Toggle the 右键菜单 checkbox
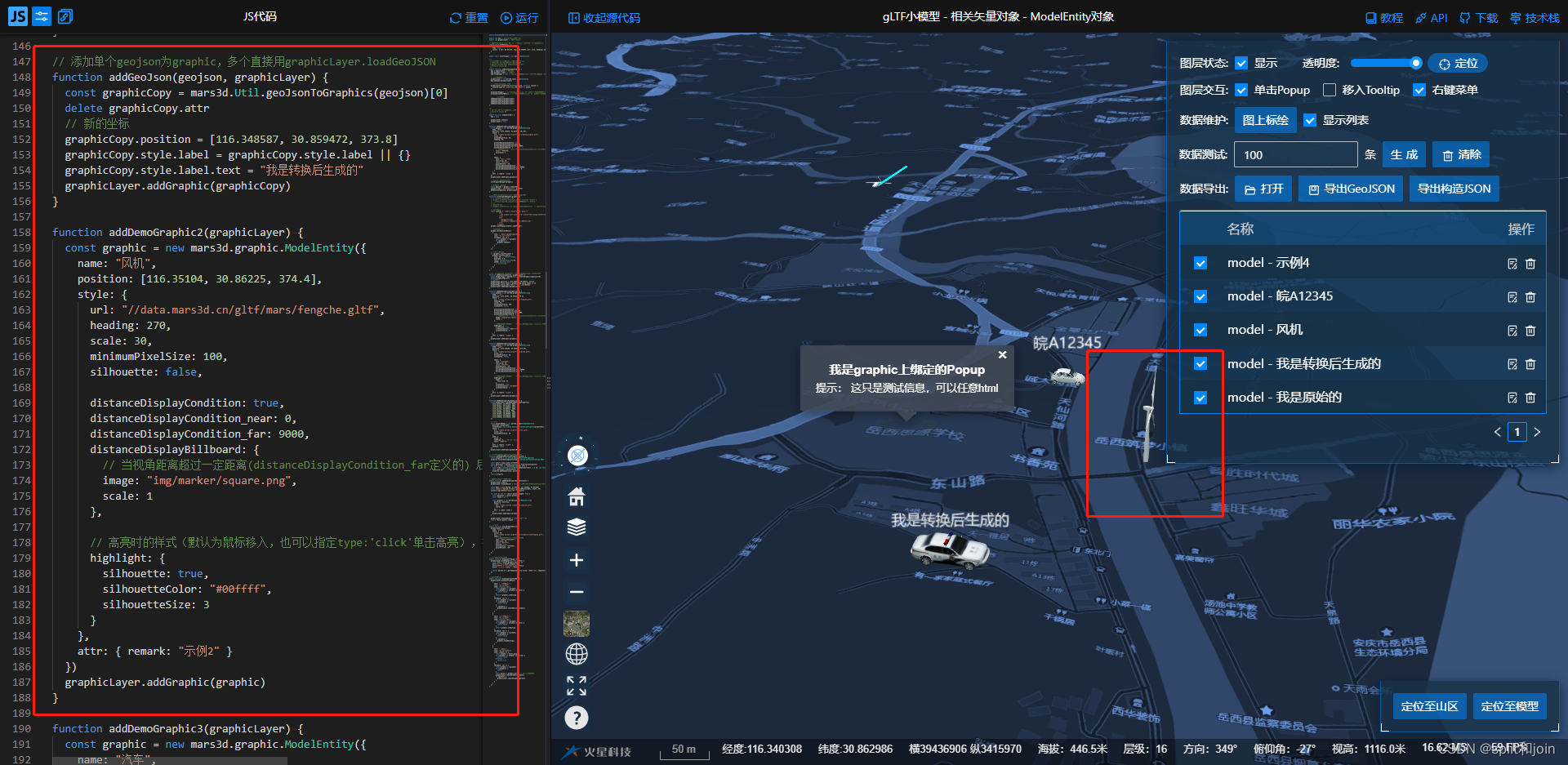1568x765 pixels. tap(1419, 91)
